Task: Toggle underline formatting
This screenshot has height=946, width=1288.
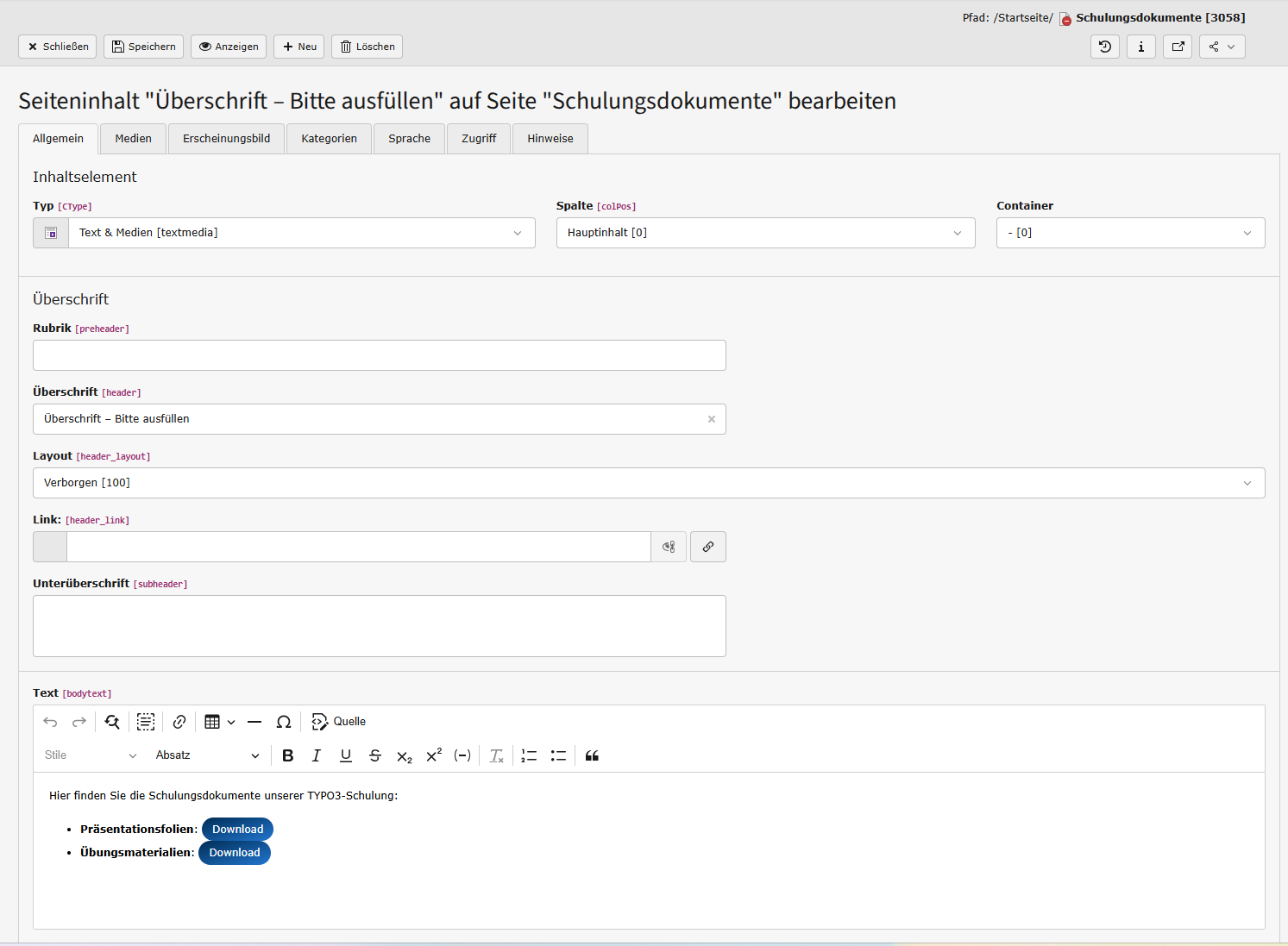Action: point(346,755)
